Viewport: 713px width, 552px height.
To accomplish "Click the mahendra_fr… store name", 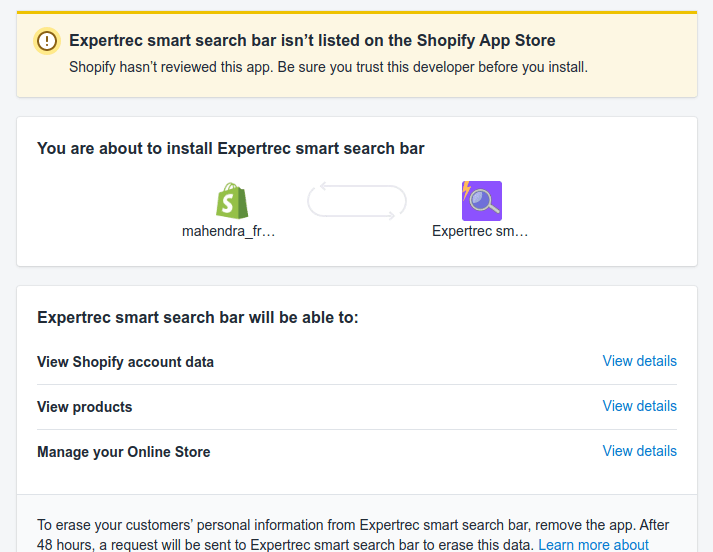I will pyautogui.click(x=229, y=231).
